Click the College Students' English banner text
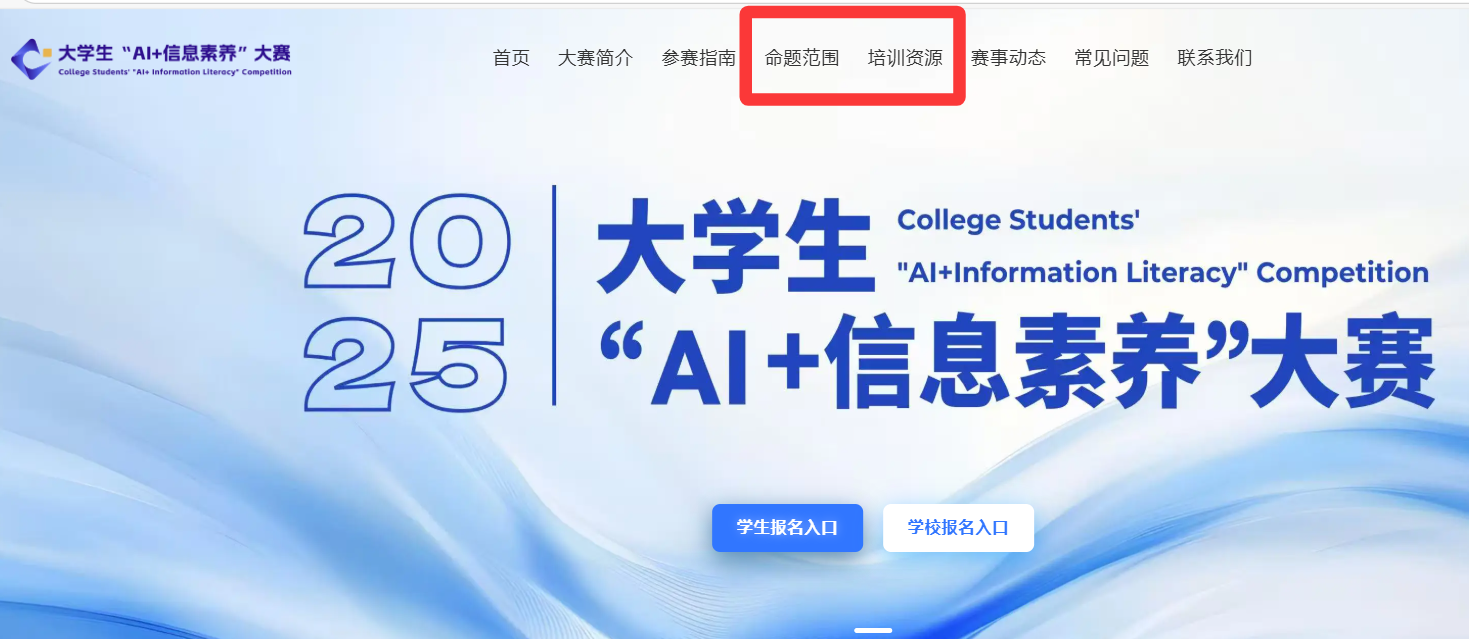1469x639 pixels. [x=1018, y=221]
